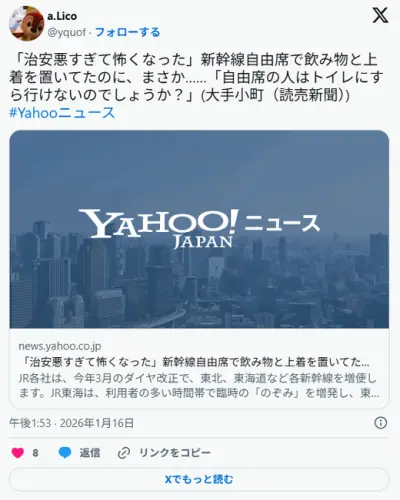The width and height of the screenshot is (400, 500).
Task: Open the #Yahooニュース hashtag
Action: 62,113
